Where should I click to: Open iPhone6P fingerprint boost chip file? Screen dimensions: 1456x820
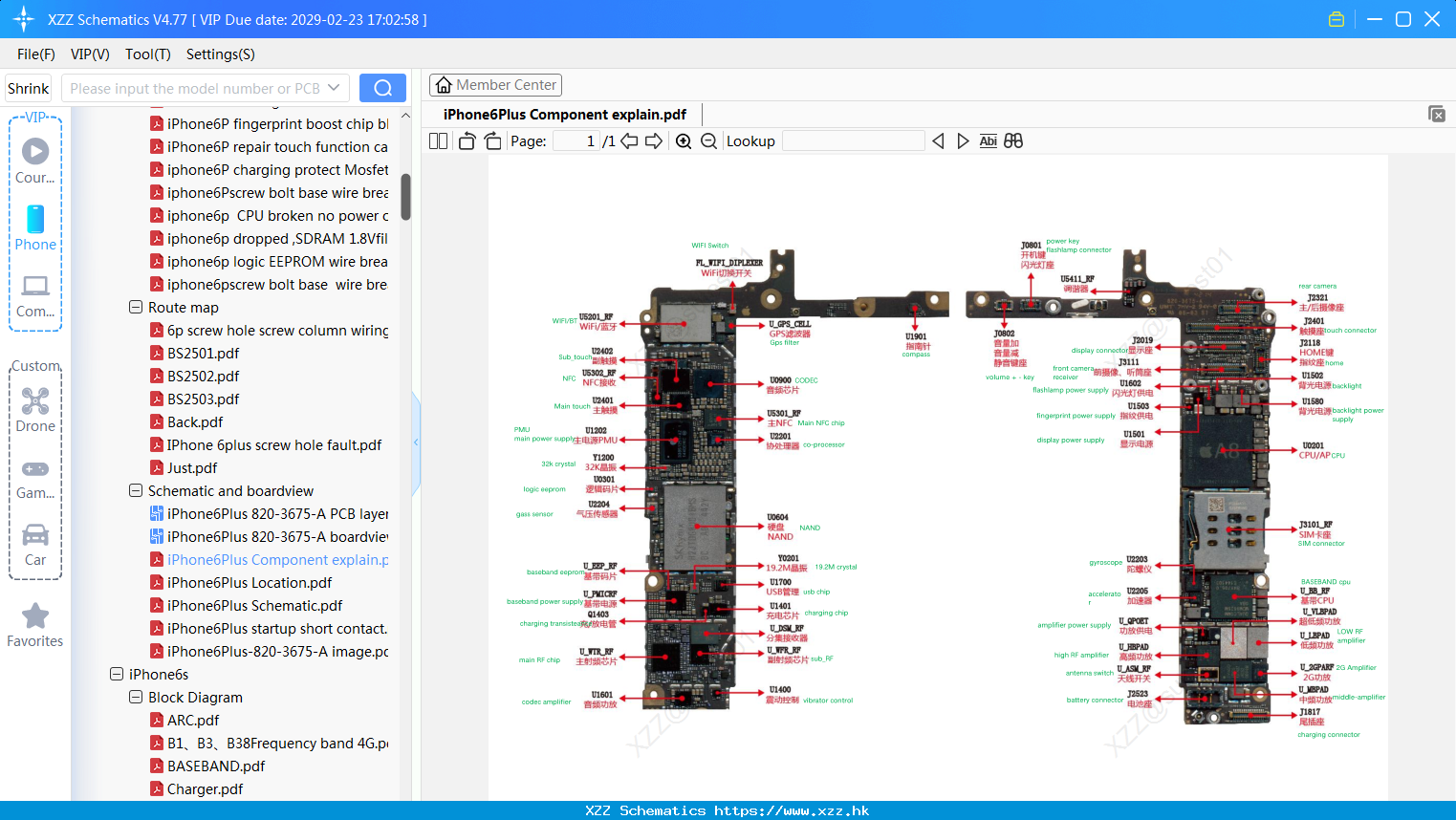(x=269, y=124)
